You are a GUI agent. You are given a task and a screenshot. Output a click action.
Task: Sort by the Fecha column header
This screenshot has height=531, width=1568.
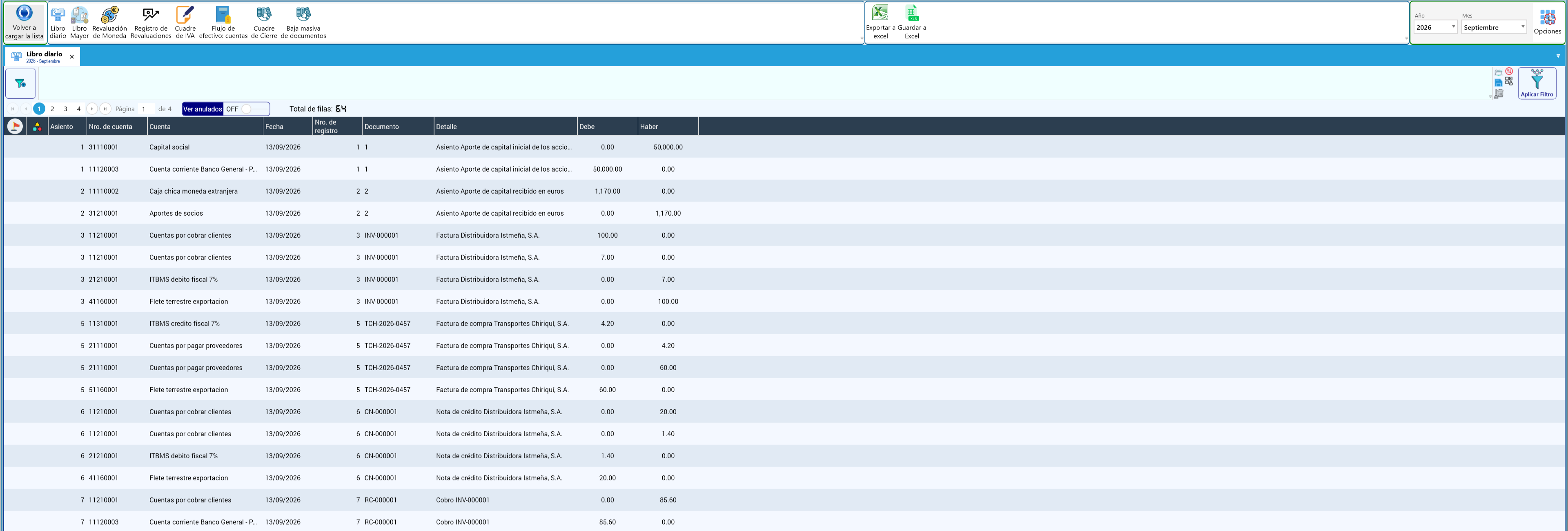288,127
